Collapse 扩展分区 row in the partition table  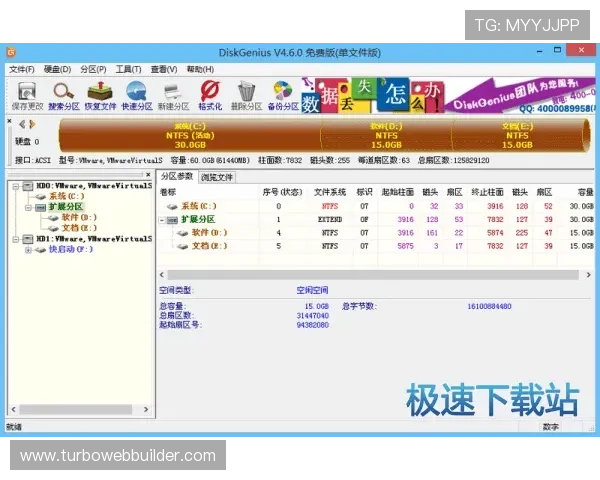point(163,219)
